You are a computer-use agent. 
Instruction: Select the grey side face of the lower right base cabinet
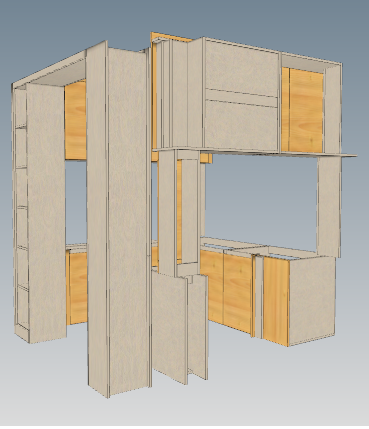pos(312,300)
